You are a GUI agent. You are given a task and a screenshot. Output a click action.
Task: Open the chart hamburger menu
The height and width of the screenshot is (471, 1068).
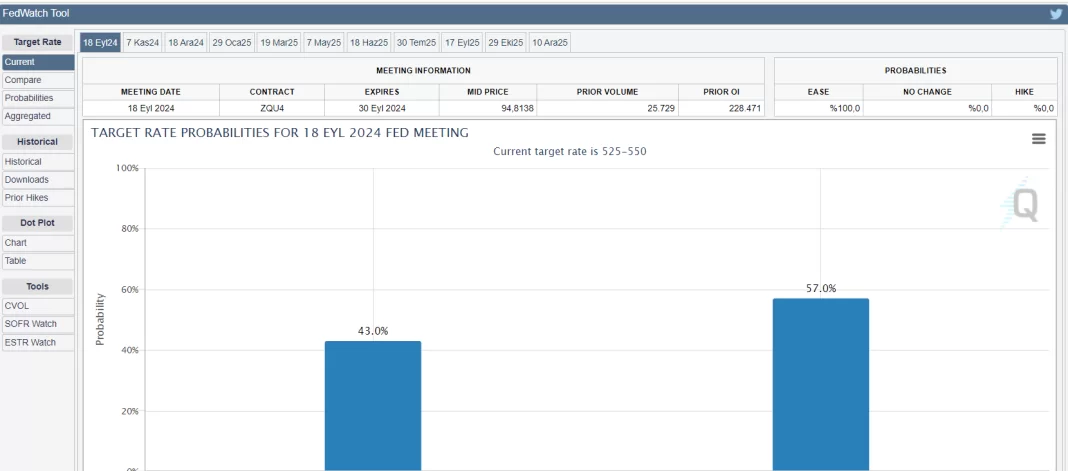tap(1038, 139)
